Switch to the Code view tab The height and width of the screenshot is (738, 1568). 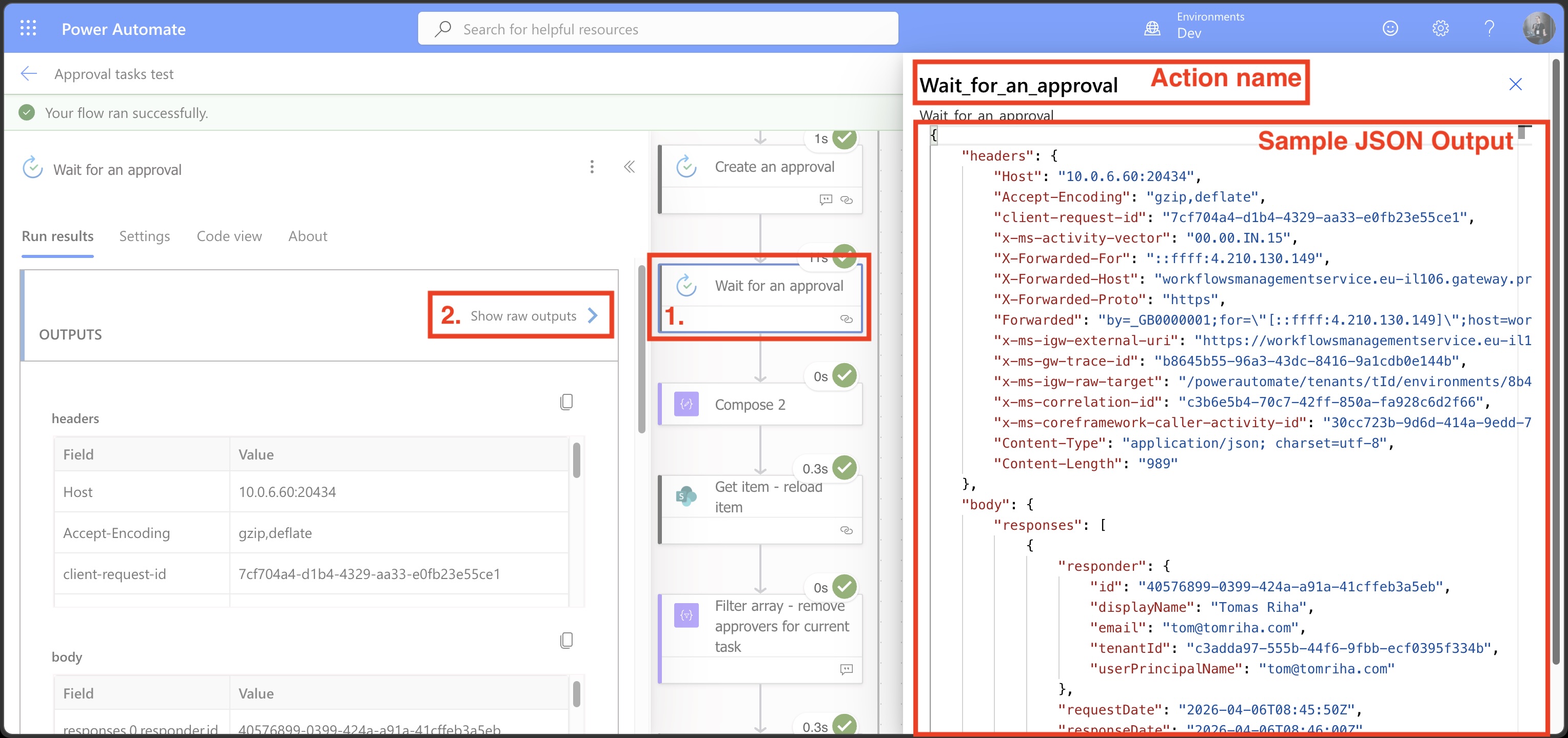(229, 236)
